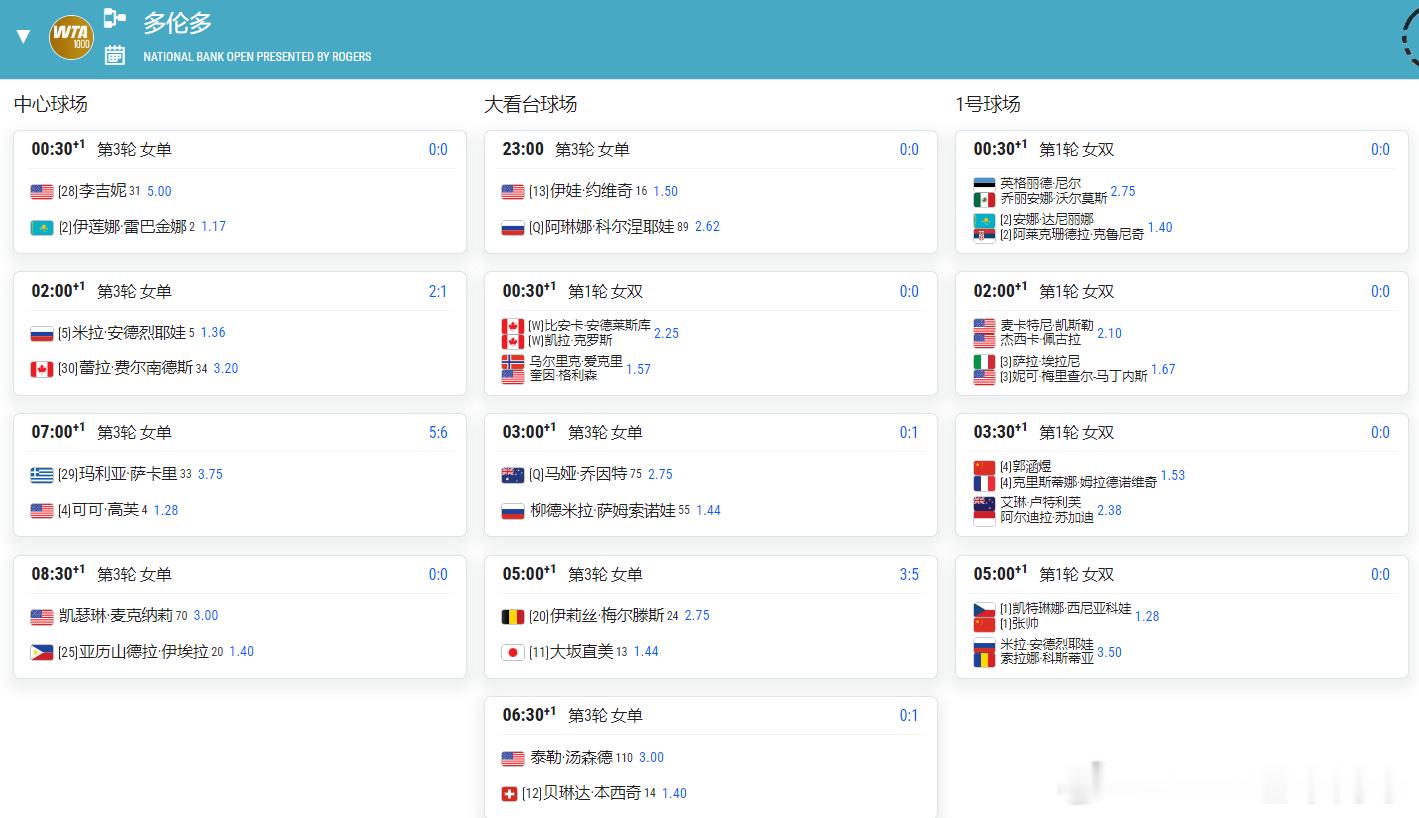Open the 5:6 score of 高芙 match
1419x818 pixels.
(438, 432)
